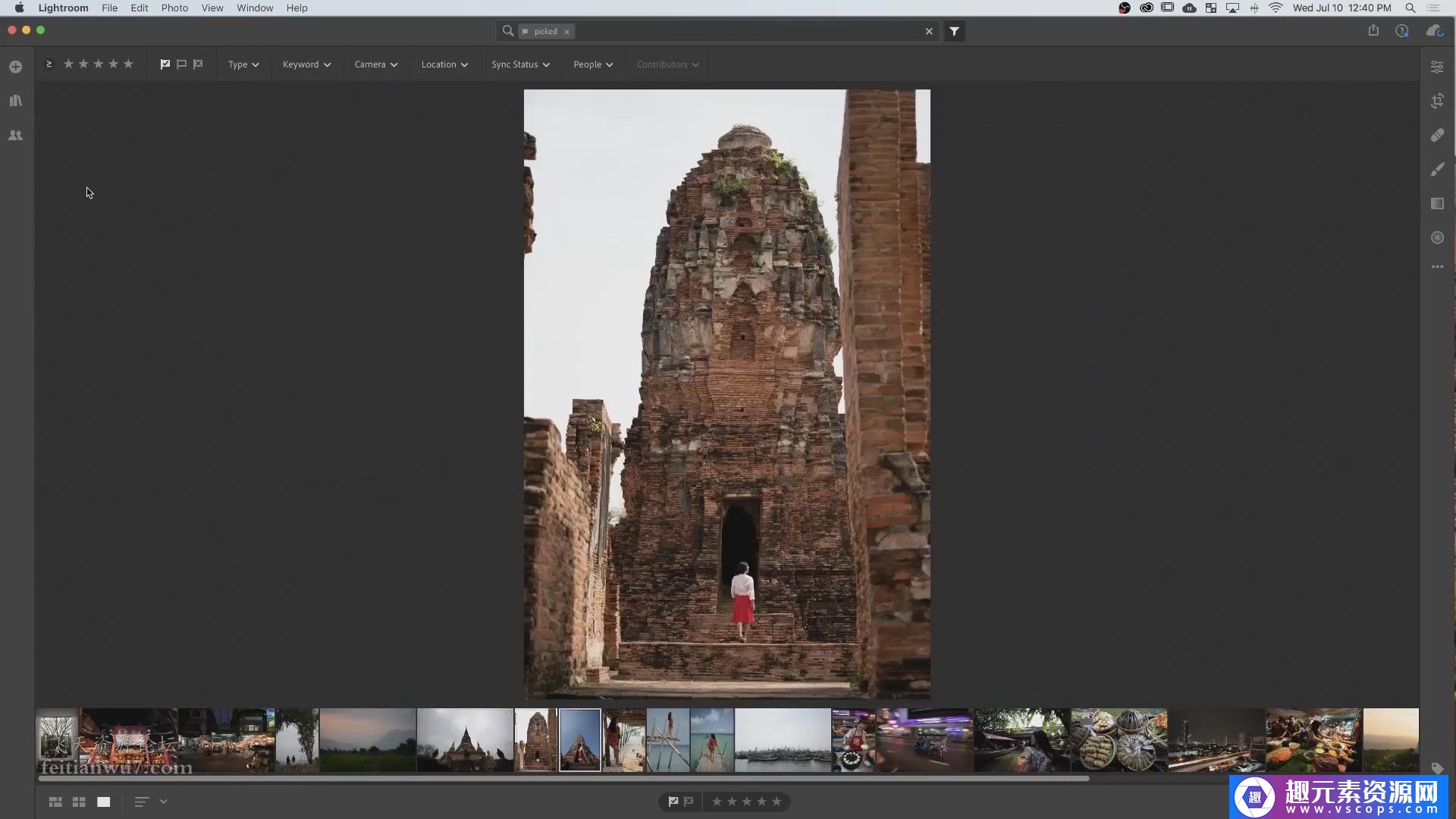Expand the Camera filter dropdown
Image resolution: width=1456 pixels, height=819 pixels.
click(375, 64)
